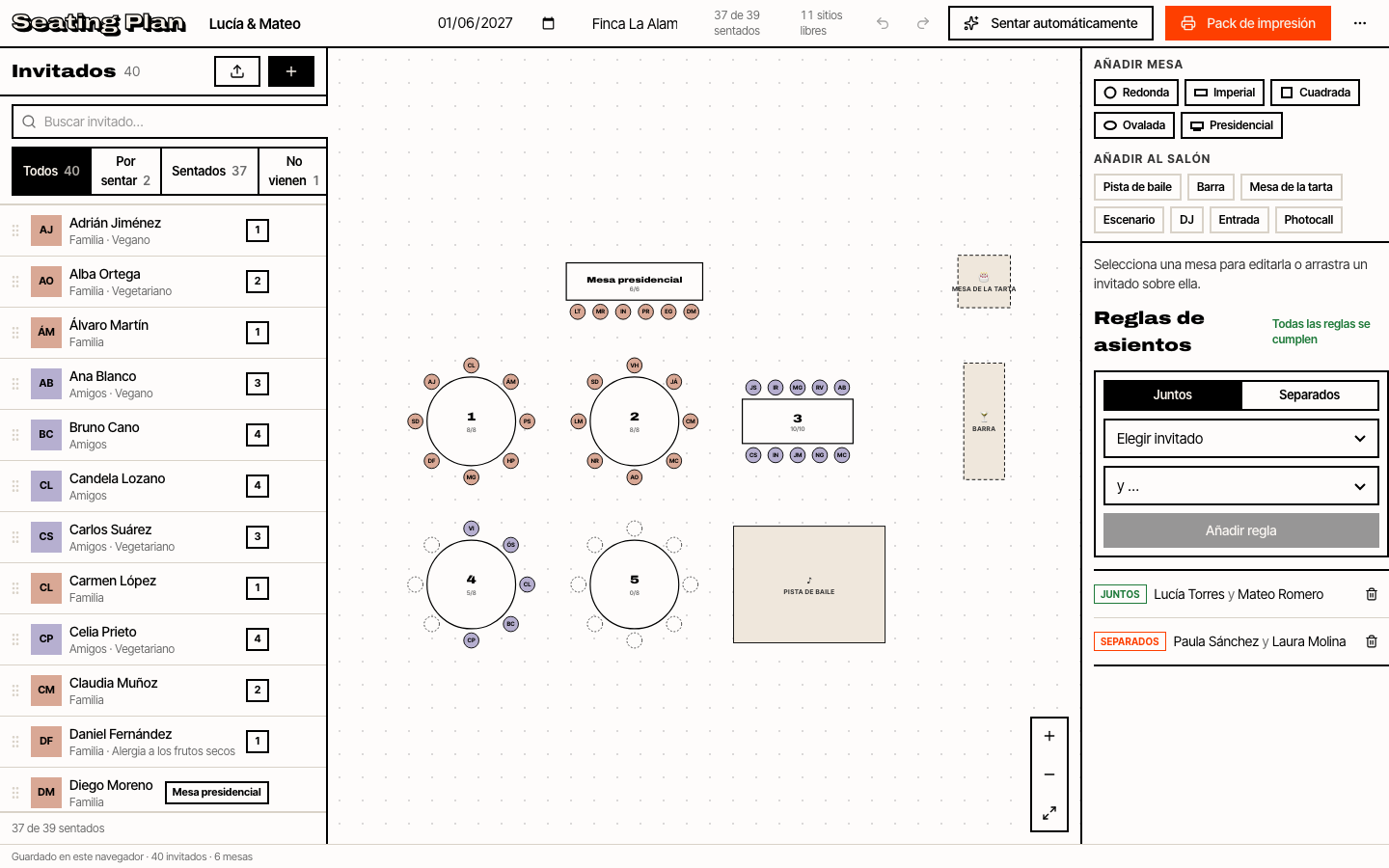Delete the Lucía Torres and Mateo Romero rule
This screenshot has width=1389, height=868.
point(1372,594)
